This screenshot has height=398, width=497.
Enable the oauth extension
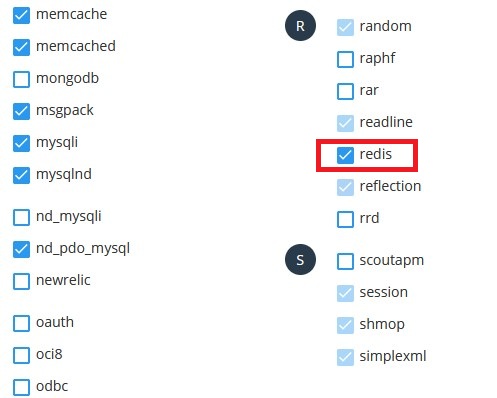(x=21, y=323)
